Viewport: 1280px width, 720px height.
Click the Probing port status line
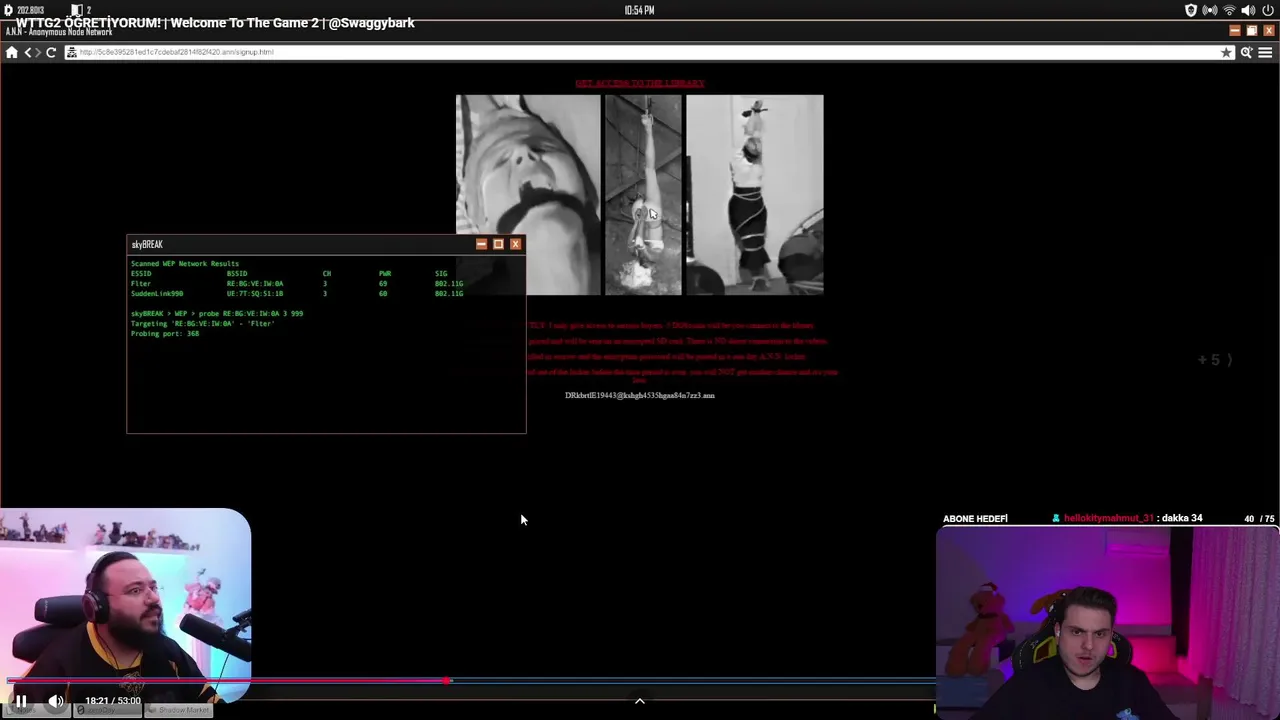[x=165, y=334]
